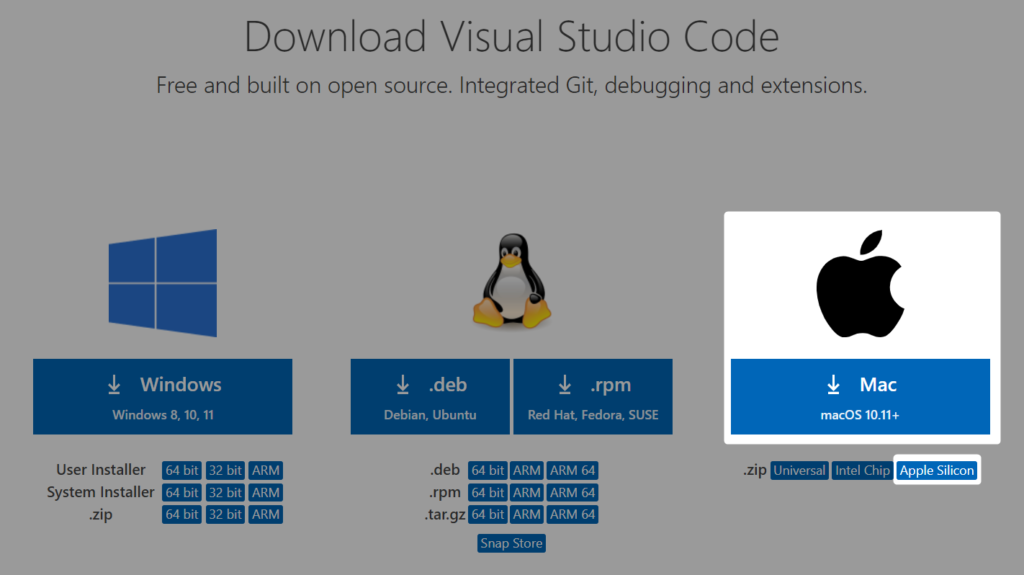Download the .rpm package for Red Hat
1024x575 pixels.
(x=593, y=397)
